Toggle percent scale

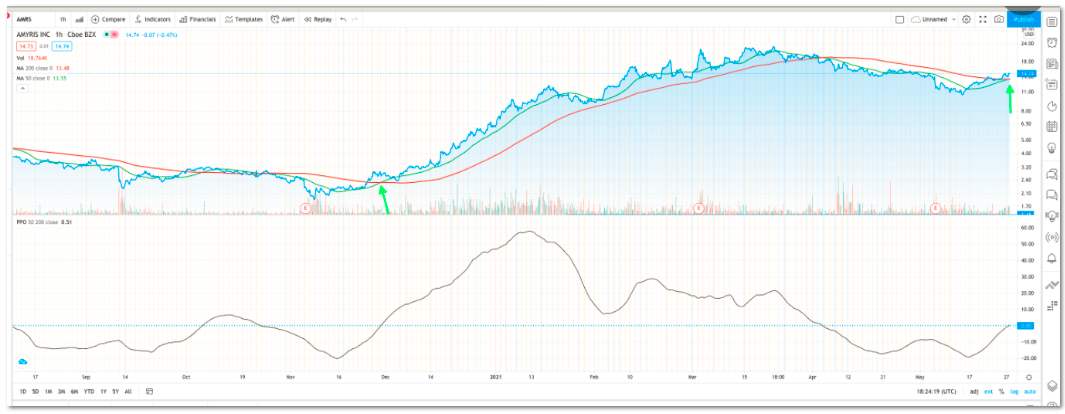pyautogui.click(x=1001, y=391)
